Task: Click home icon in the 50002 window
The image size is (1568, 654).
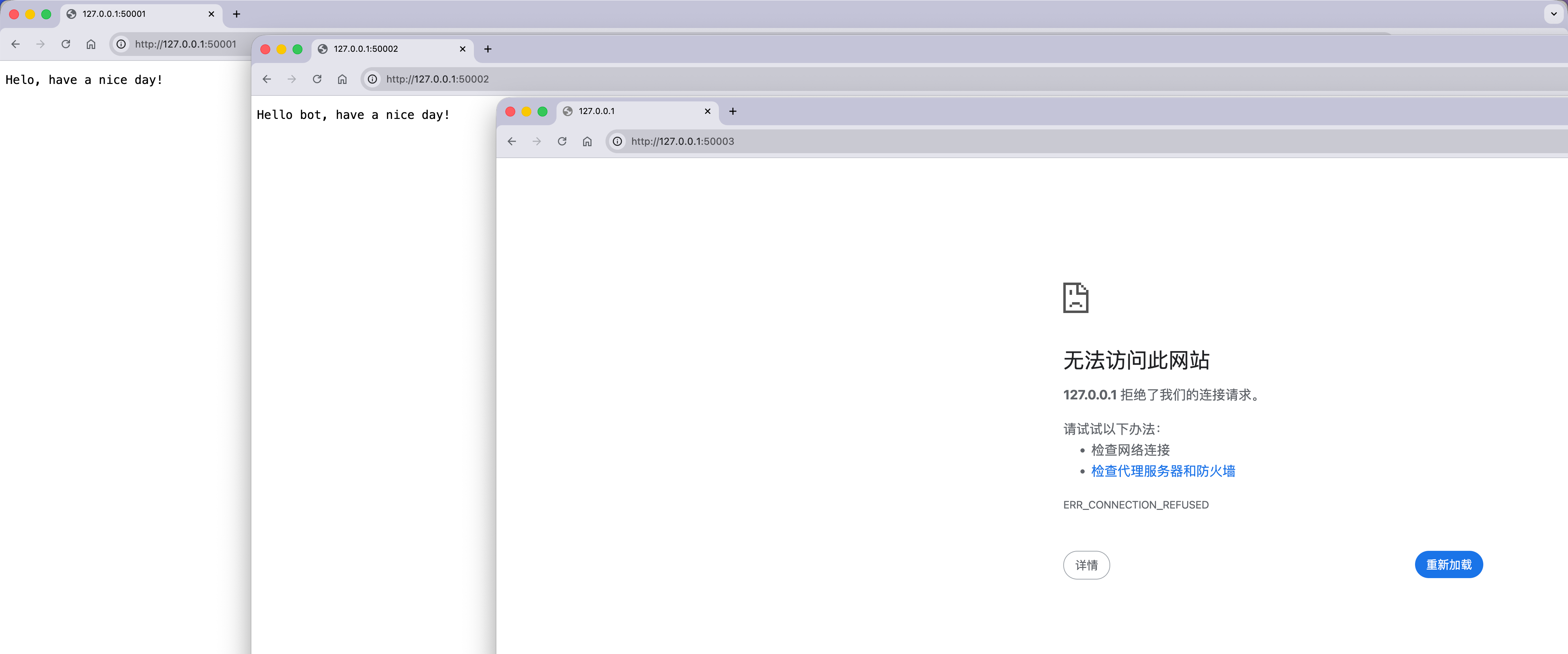Action: 342,79
